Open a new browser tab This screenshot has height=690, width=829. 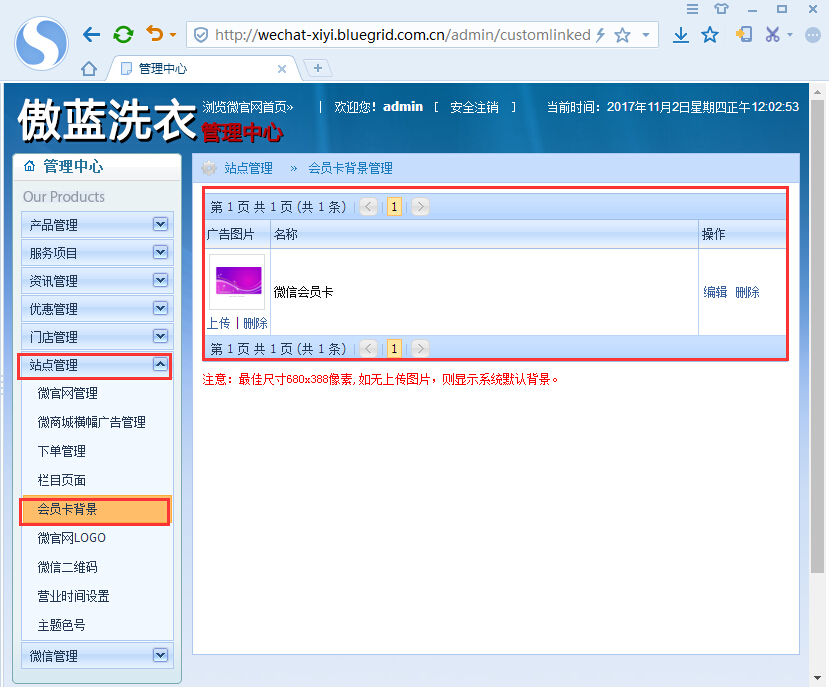[317, 68]
